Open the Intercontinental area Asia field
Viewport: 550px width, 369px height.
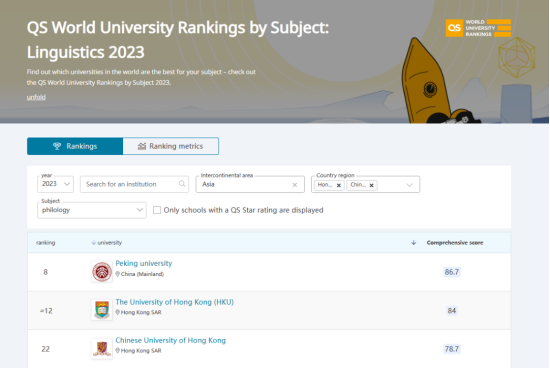[250, 184]
